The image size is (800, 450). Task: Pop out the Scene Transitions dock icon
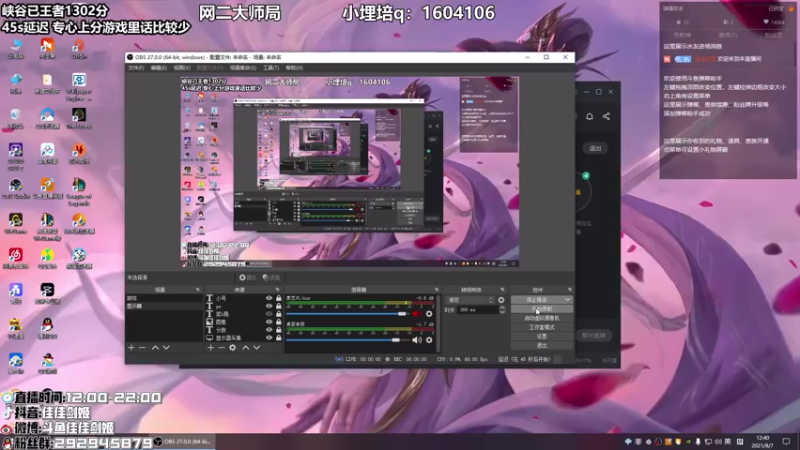(503, 290)
